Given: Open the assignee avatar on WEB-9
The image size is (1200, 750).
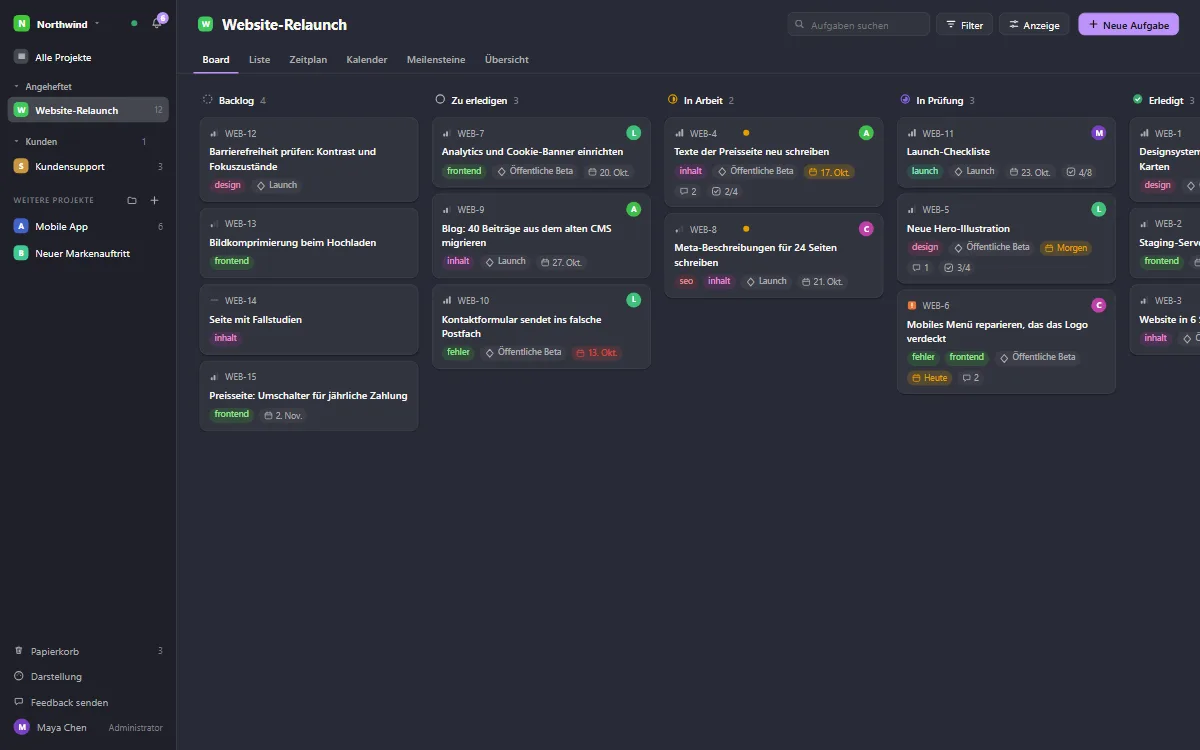Looking at the screenshot, I should 633,209.
